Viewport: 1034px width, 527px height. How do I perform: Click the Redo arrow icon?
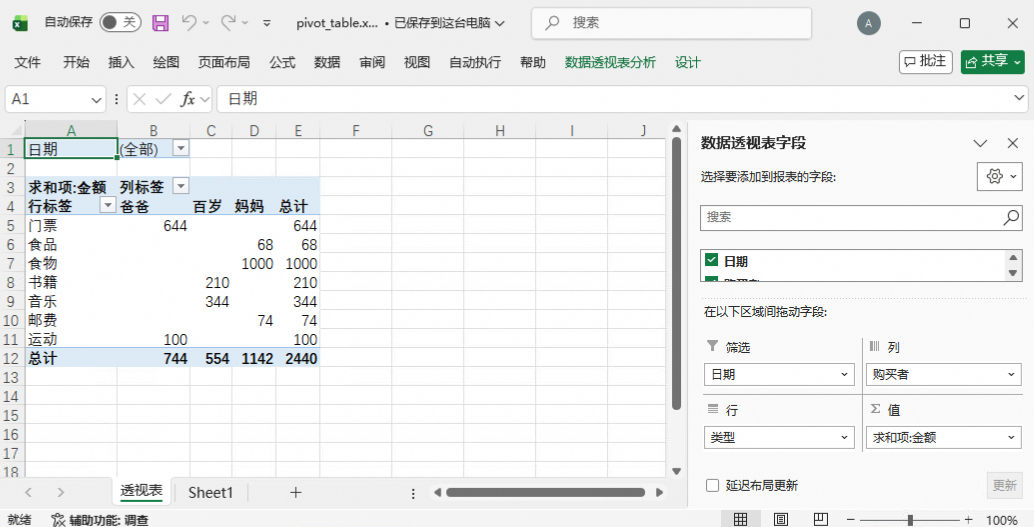(228, 22)
